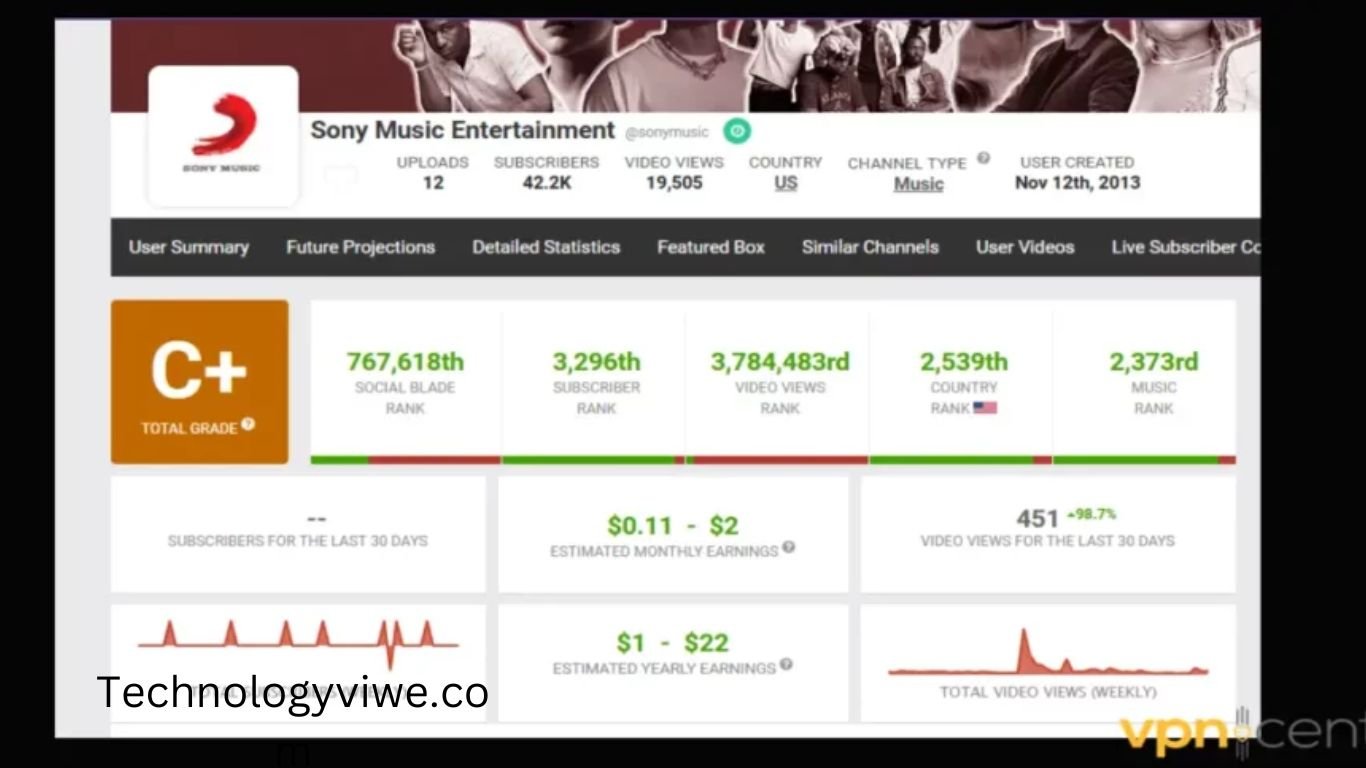Viewport: 1366px width, 768px height.
Task: Click the Nov 12th, 2013 creation date
Action: (1077, 183)
